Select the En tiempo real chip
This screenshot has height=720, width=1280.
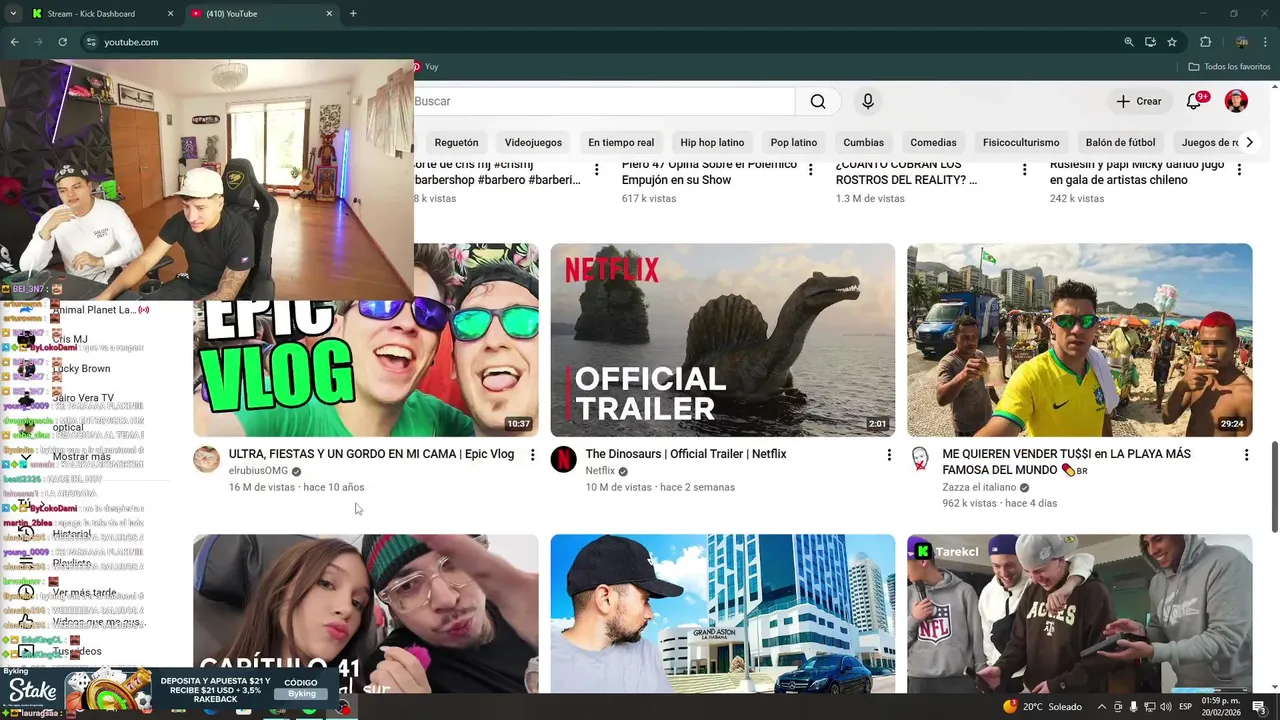(x=621, y=142)
